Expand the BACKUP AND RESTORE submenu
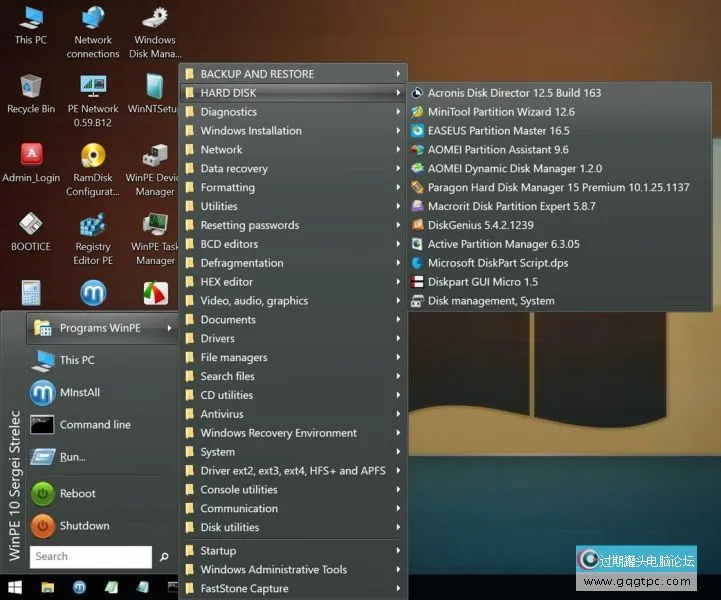Image resolution: width=721 pixels, height=600 pixels. [257, 74]
